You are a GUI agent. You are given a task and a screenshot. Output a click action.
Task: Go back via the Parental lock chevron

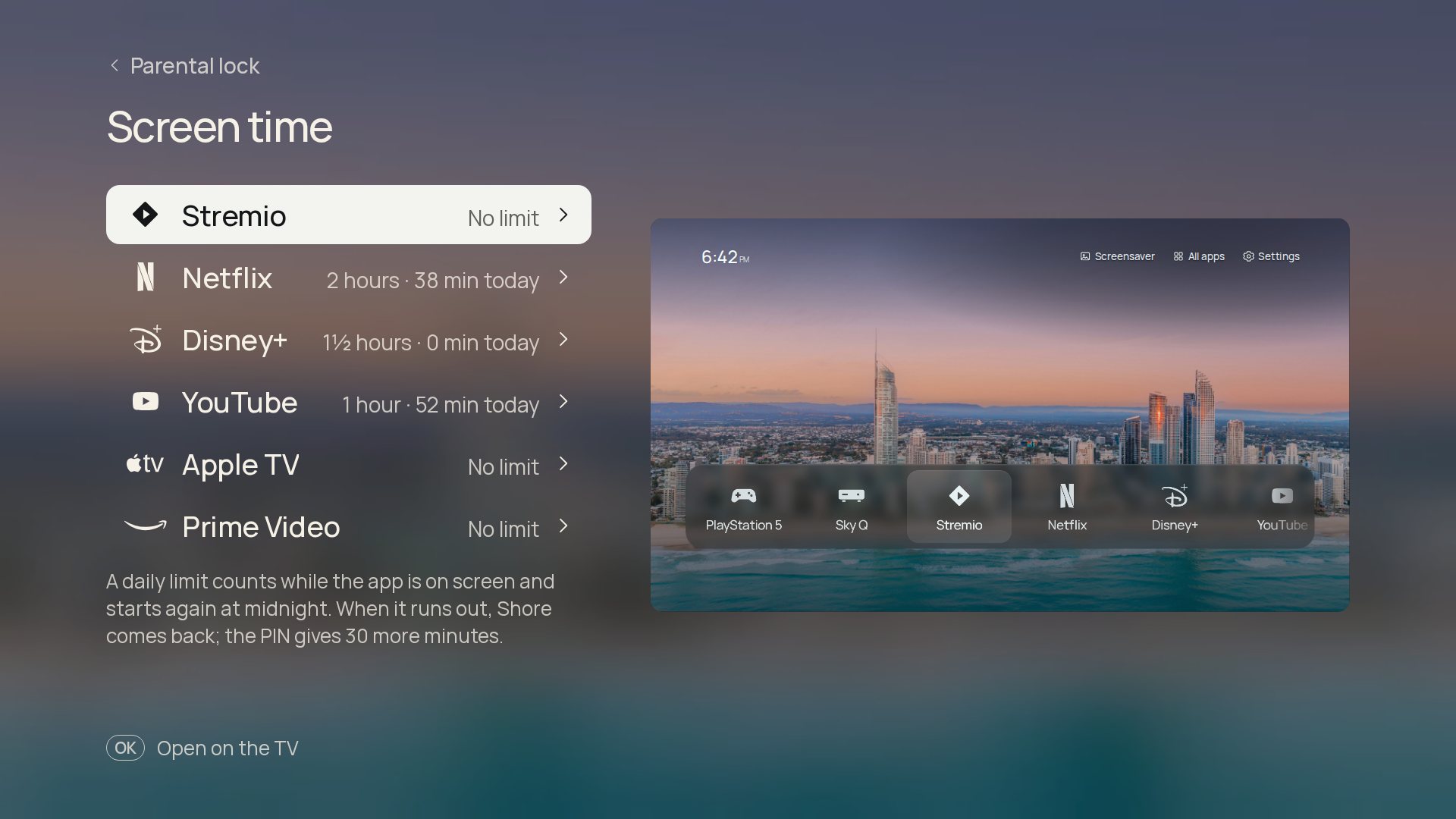tap(115, 66)
